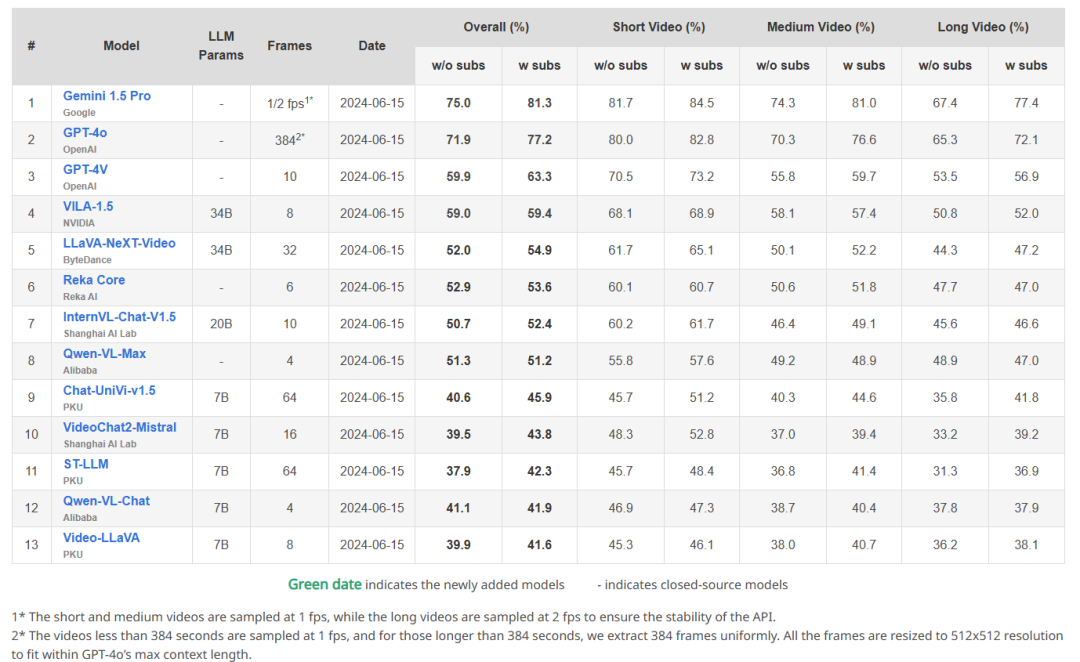The height and width of the screenshot is (662, 1080).
Task: Open the GPT-4o model link
Action: [85, 132]
